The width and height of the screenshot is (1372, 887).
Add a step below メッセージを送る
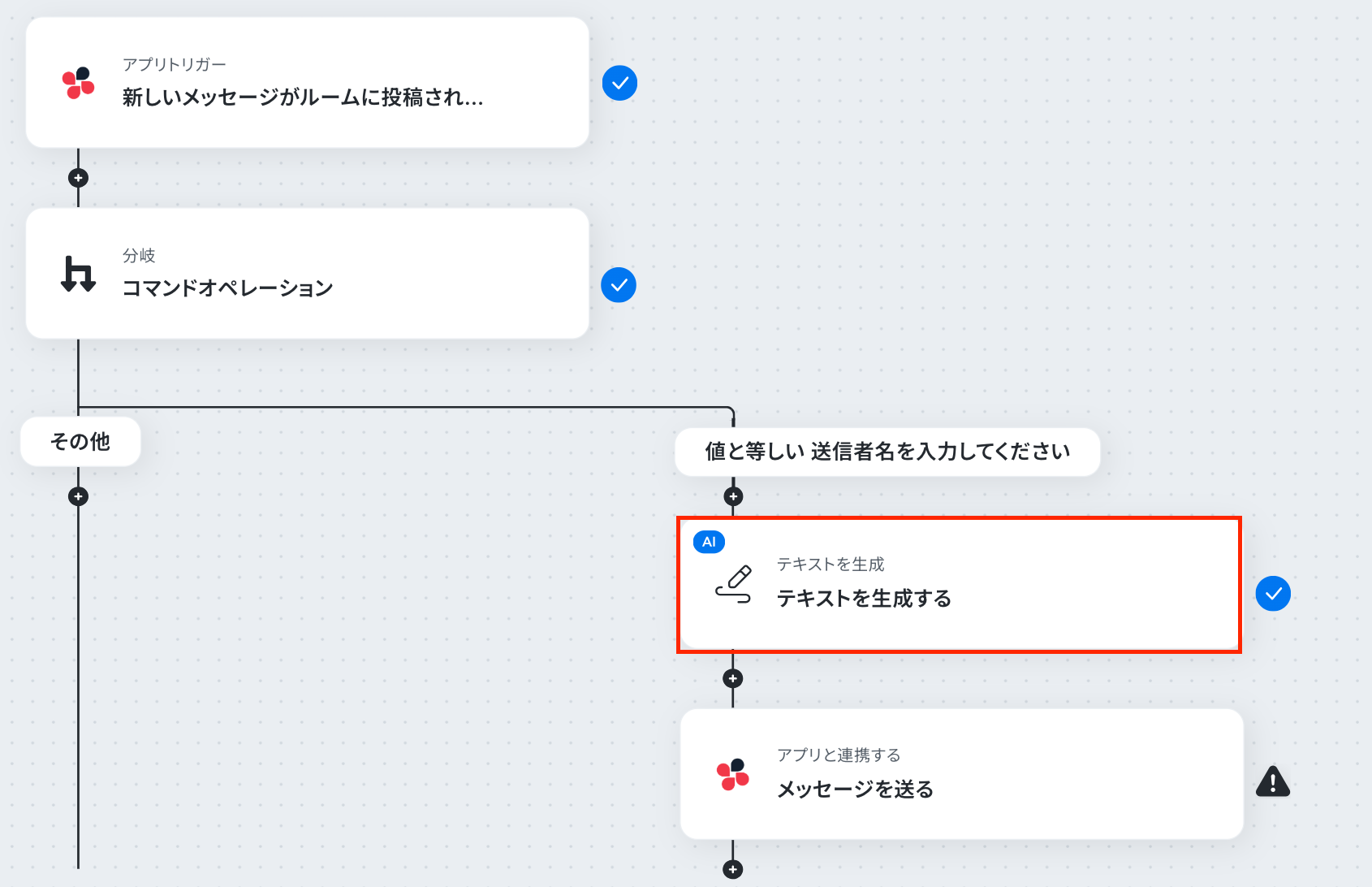[733, 869]
